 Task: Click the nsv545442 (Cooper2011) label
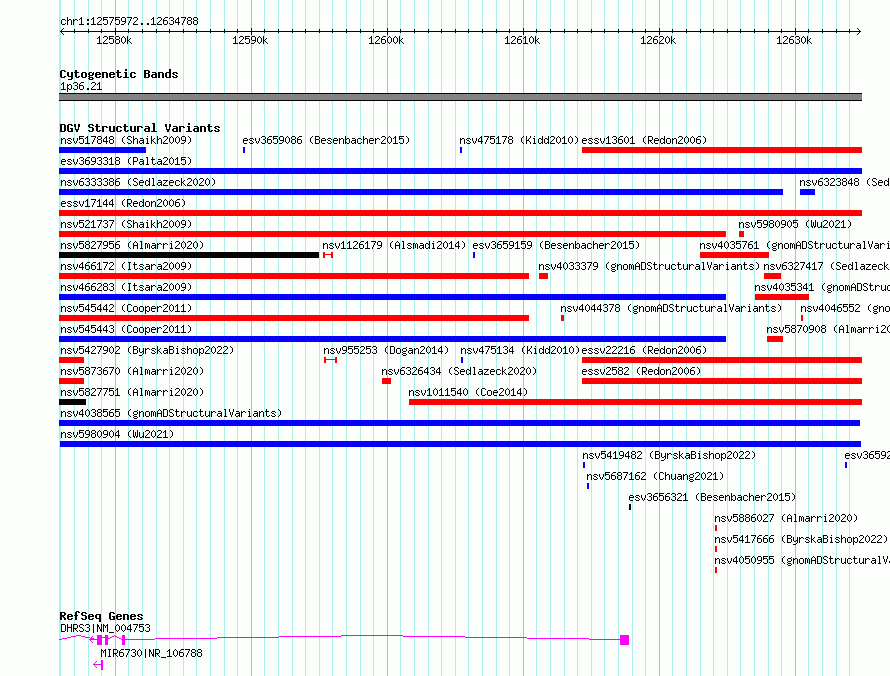[x=126, y=308]
